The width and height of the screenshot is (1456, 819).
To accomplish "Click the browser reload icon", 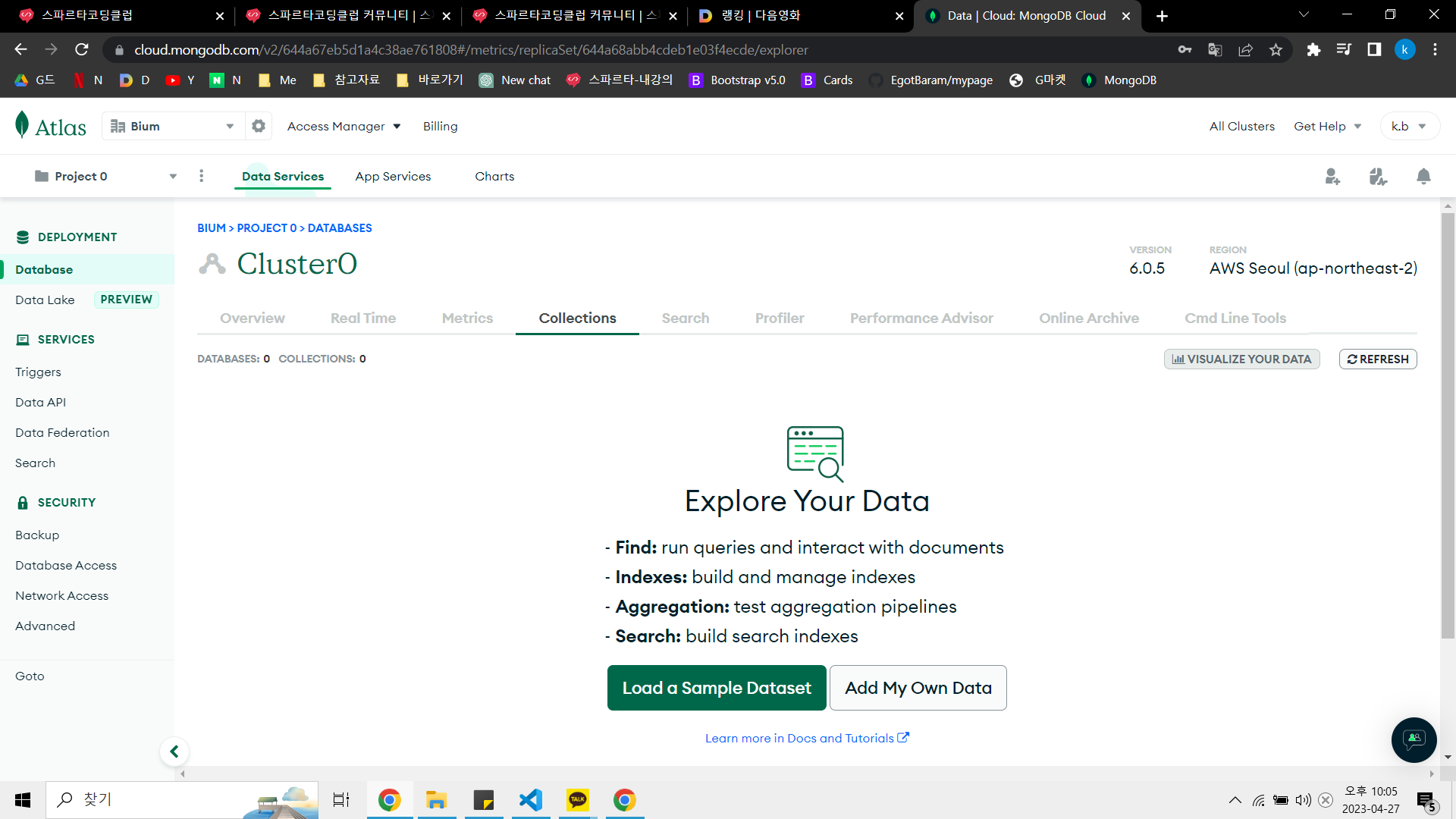I will (x=82, y=50).
